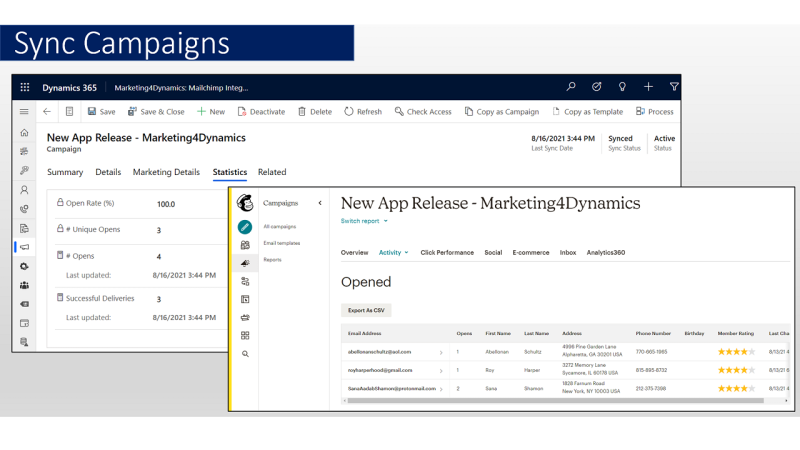Image resolution: width=800 pixels, height=450 pixels.
Task: Collapse the Campaigns sidebar panel chevron
Action: (x=320, y=203)
